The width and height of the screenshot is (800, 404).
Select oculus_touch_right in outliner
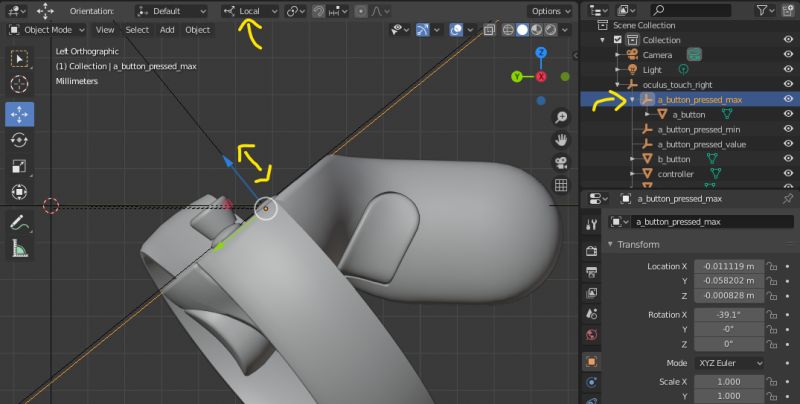(678, 85)
